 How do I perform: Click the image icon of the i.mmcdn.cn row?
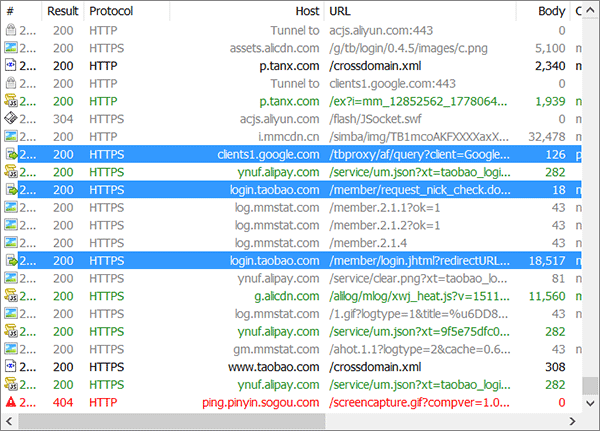(11, 136)
